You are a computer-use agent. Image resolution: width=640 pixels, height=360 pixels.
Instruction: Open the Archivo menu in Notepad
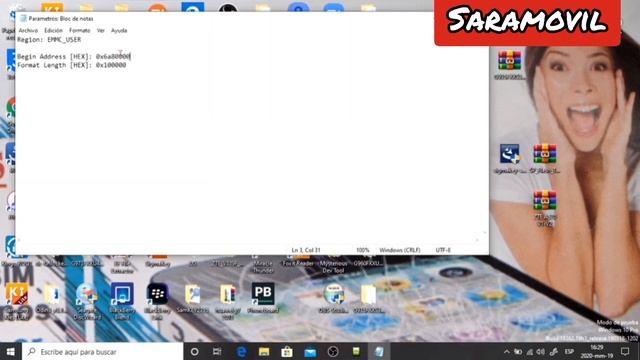[28, 30]
